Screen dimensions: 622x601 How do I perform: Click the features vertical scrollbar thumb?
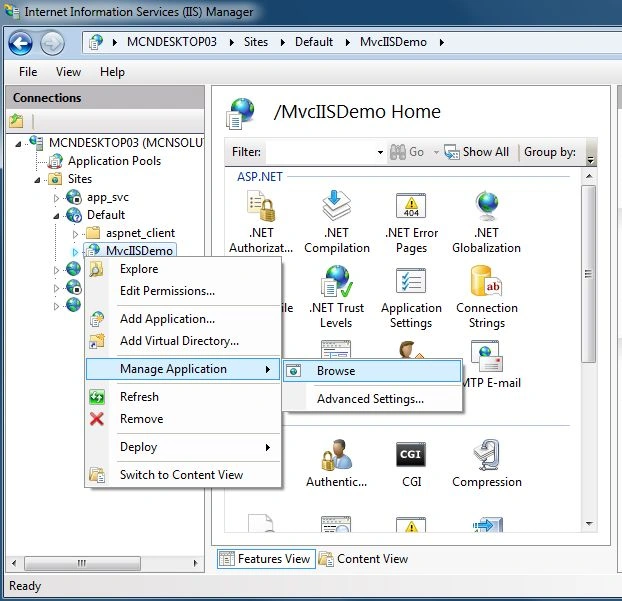(x=589, y=274)
